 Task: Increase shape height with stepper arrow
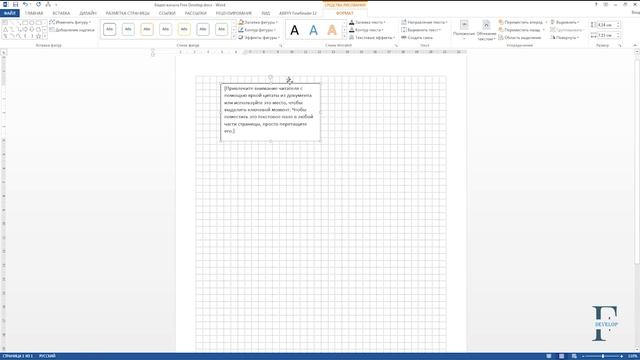click(618, 24)
